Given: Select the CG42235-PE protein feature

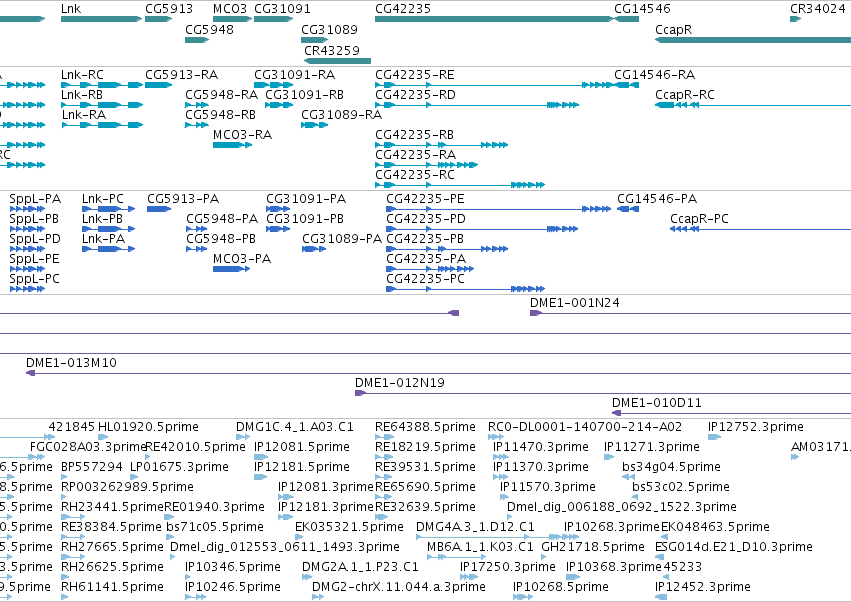Looking at the screenshot, I should pos(498,209).
